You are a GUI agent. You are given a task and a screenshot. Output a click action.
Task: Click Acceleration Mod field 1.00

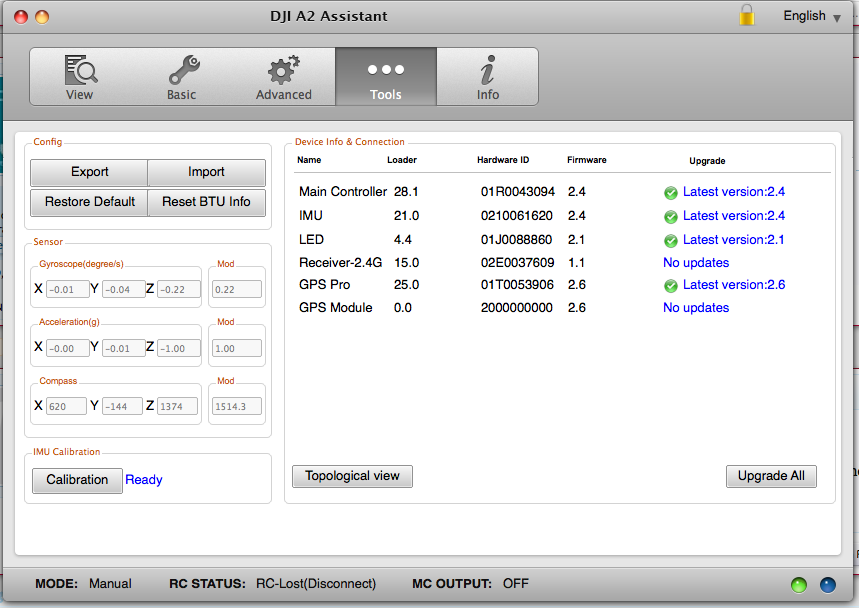[x=237, y=348]
